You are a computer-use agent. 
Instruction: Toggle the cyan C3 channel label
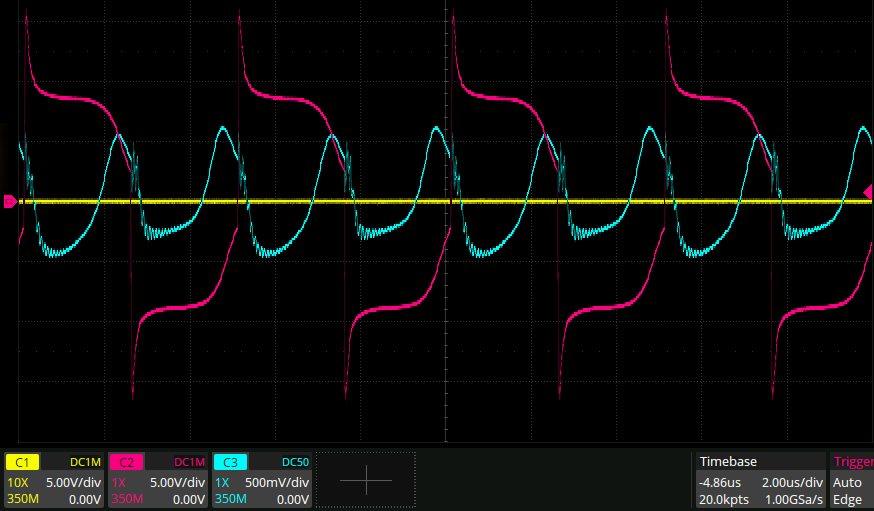click(x=231, y=462)
